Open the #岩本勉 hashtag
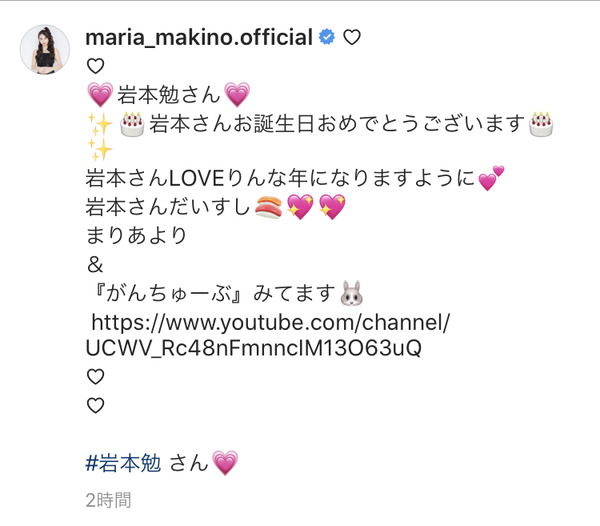600x526 pixels. click(x=123, y=463)
